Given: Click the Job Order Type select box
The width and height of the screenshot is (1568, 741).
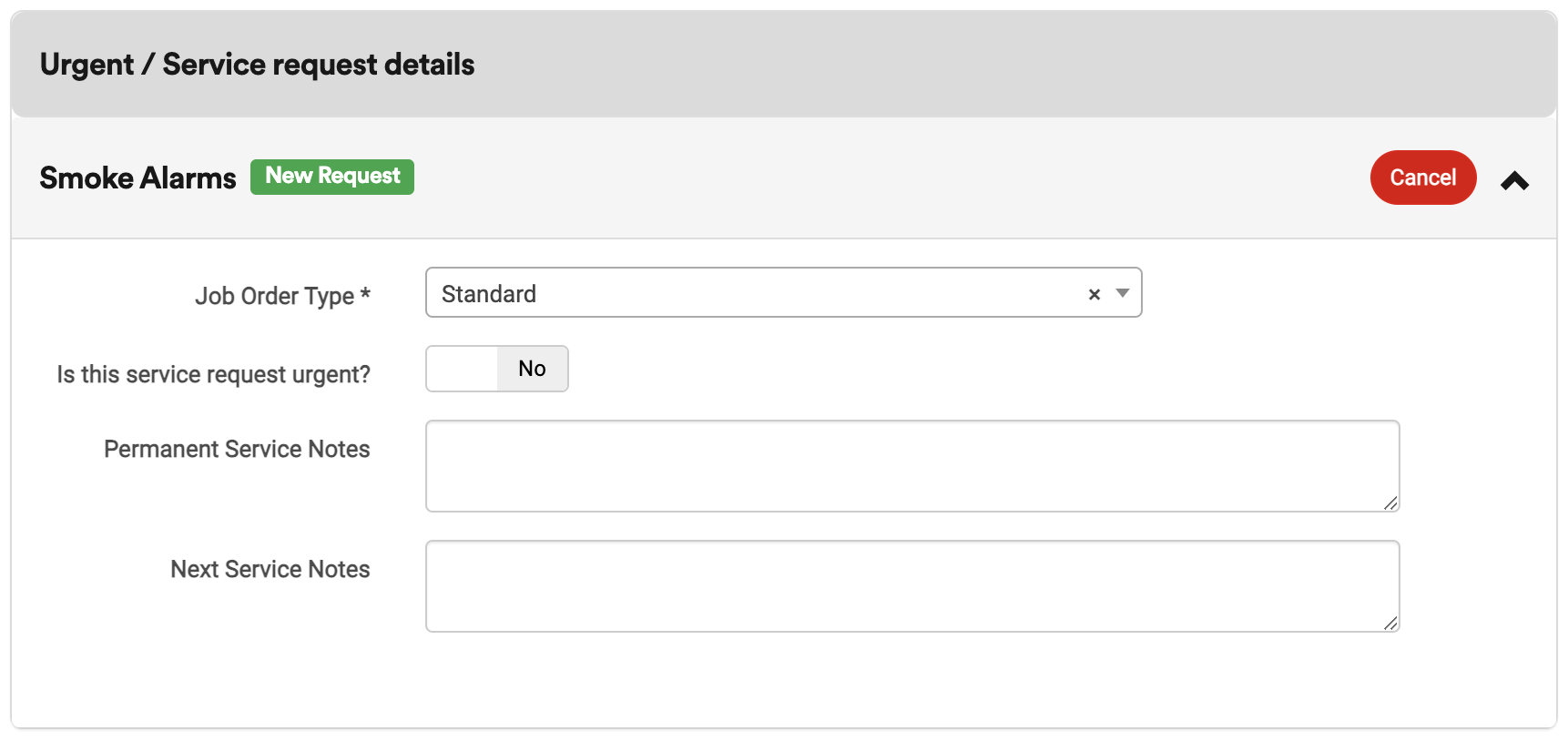Looking at the screenshot, I should [783, 292].
